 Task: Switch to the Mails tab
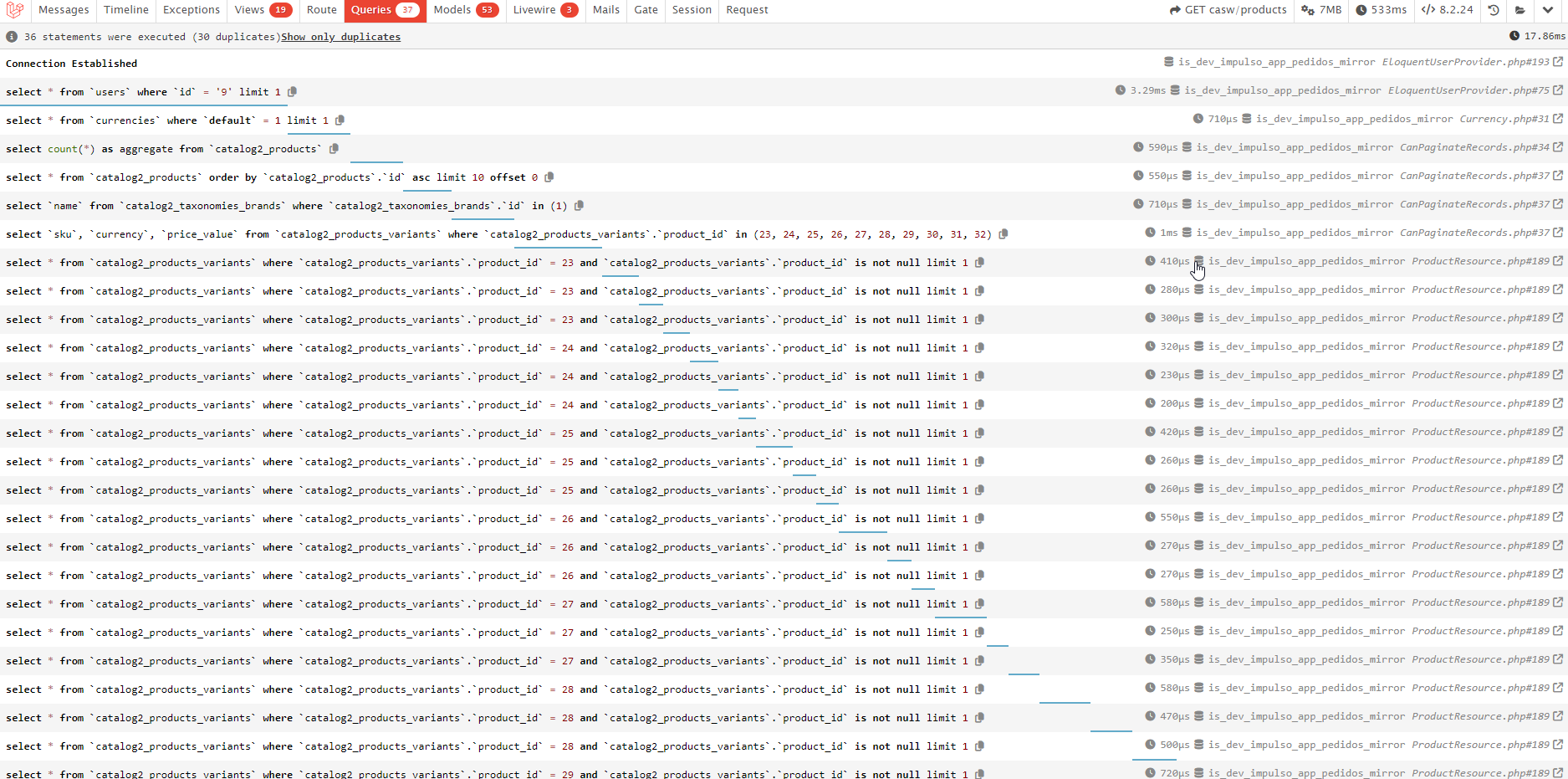[606, 10]
